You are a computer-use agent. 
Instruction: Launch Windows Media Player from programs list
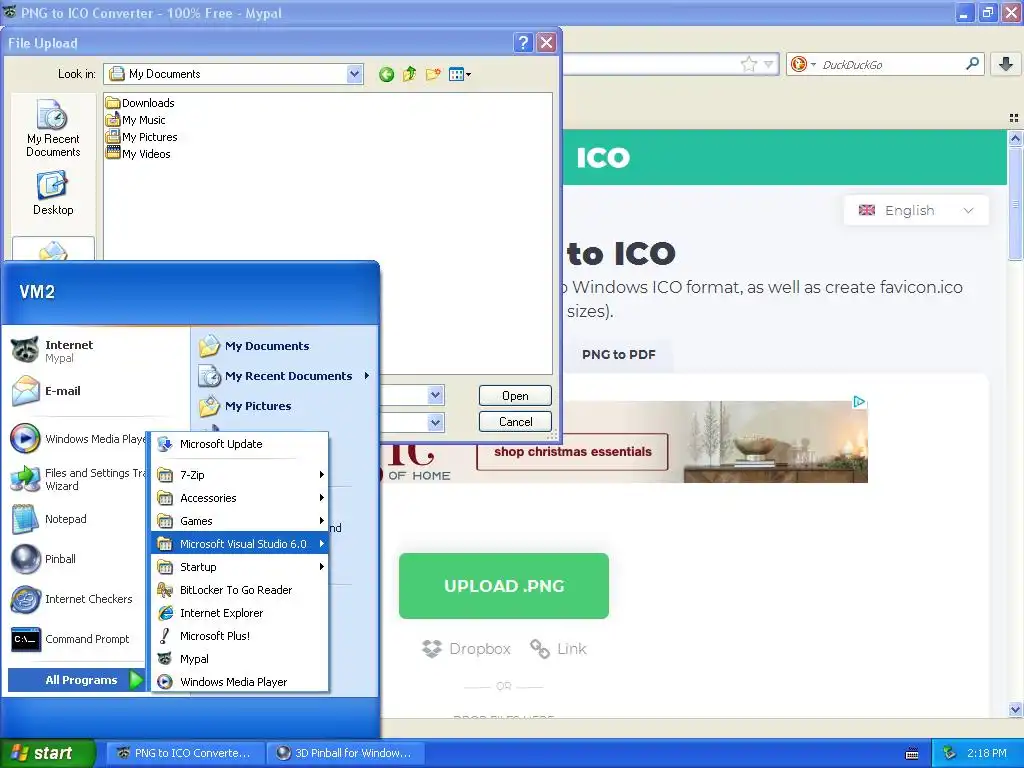(x=240, y=682)
